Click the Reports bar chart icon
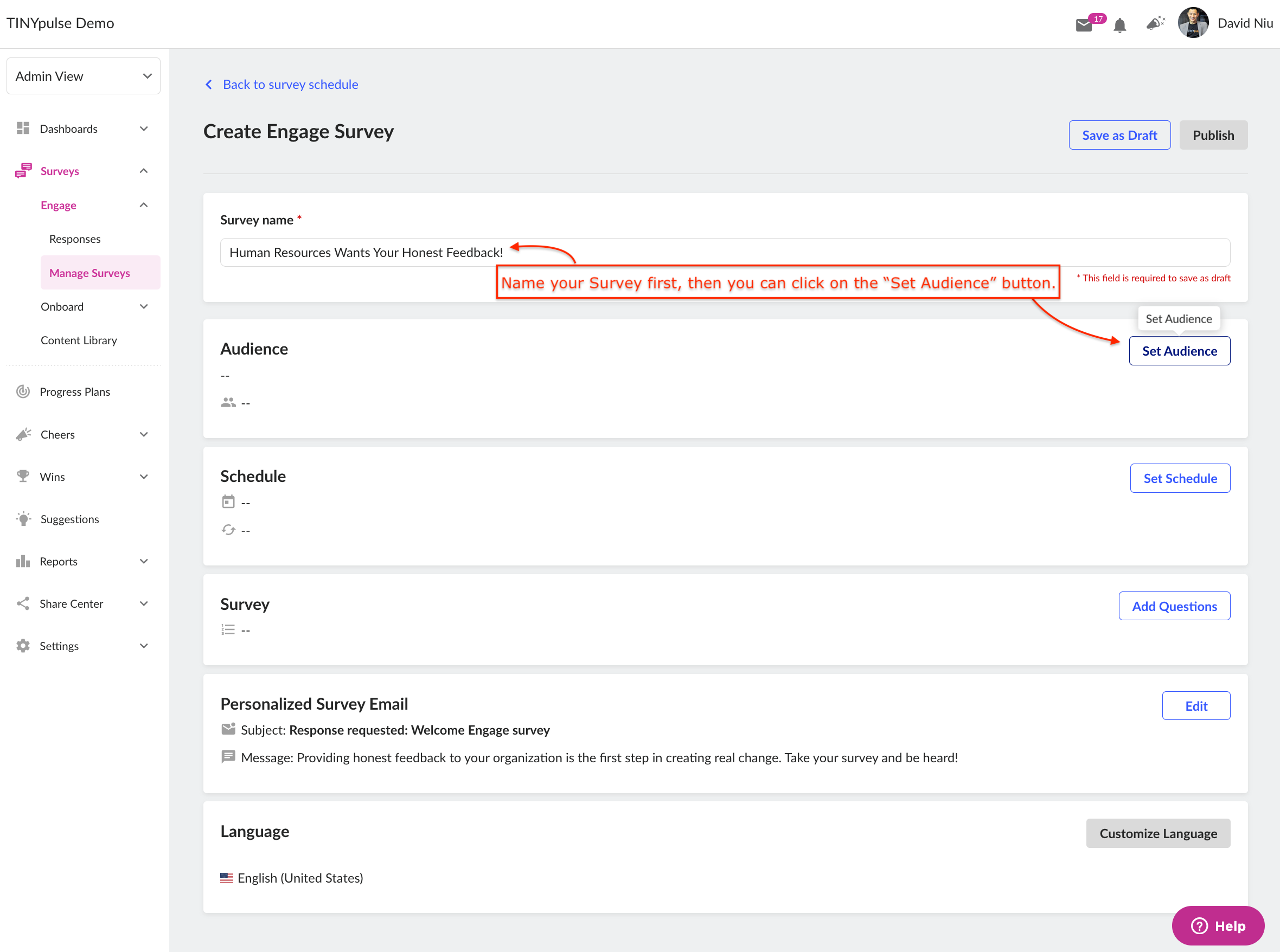The image size is (1280, 952). 23,561
